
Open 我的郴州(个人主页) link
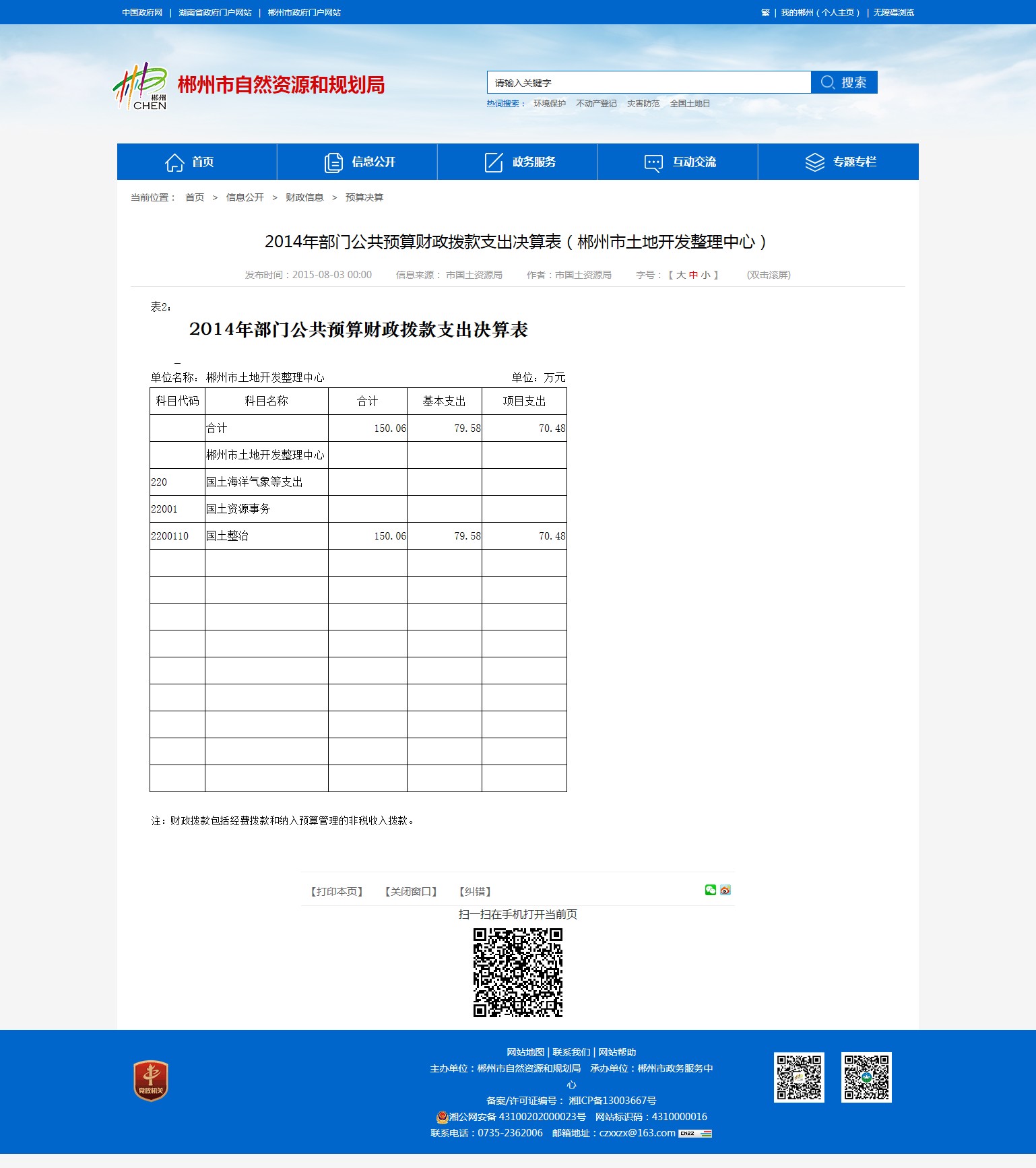tap(820, 13)
